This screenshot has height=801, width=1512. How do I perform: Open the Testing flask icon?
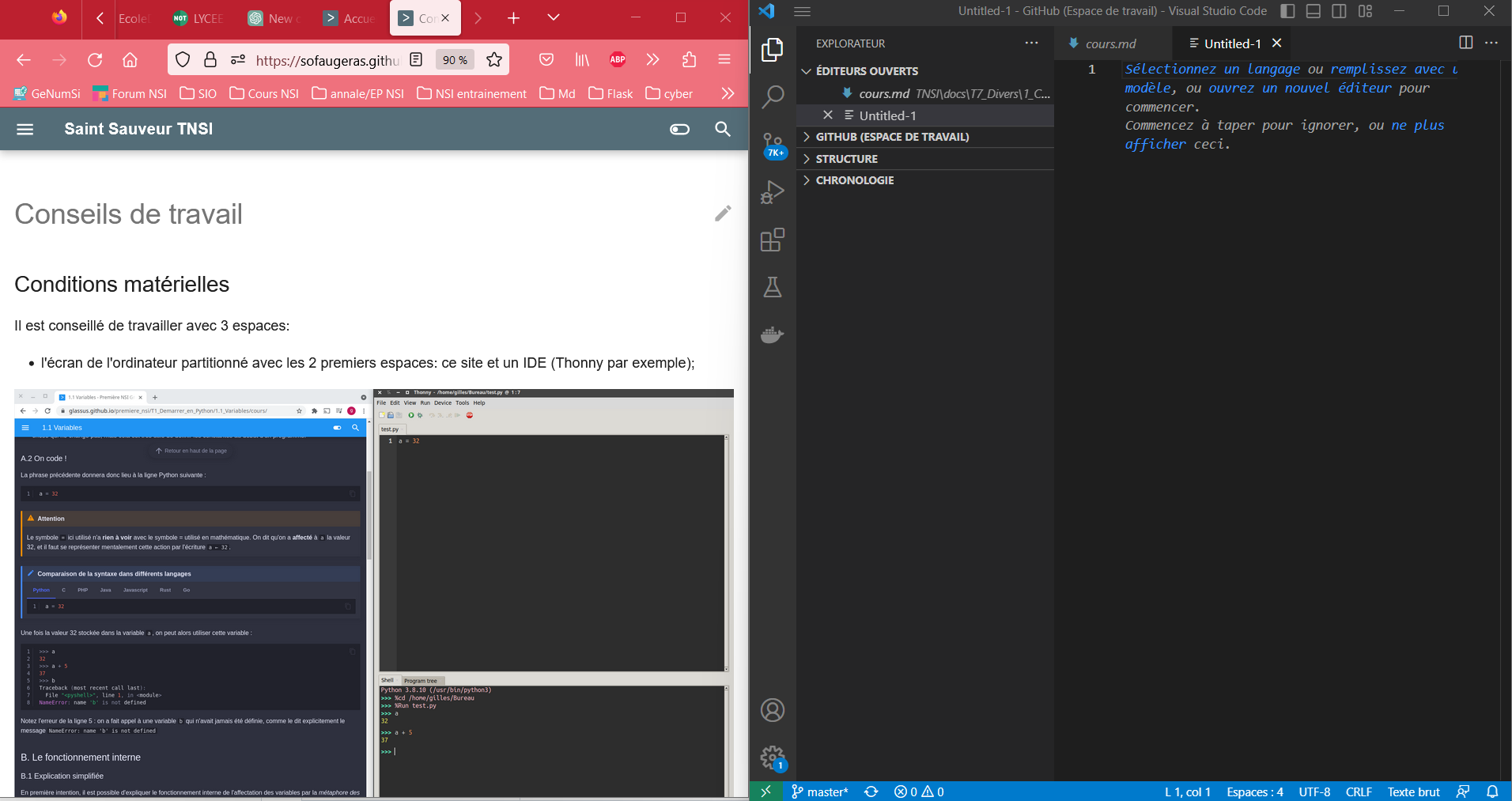tap(772, 287)
